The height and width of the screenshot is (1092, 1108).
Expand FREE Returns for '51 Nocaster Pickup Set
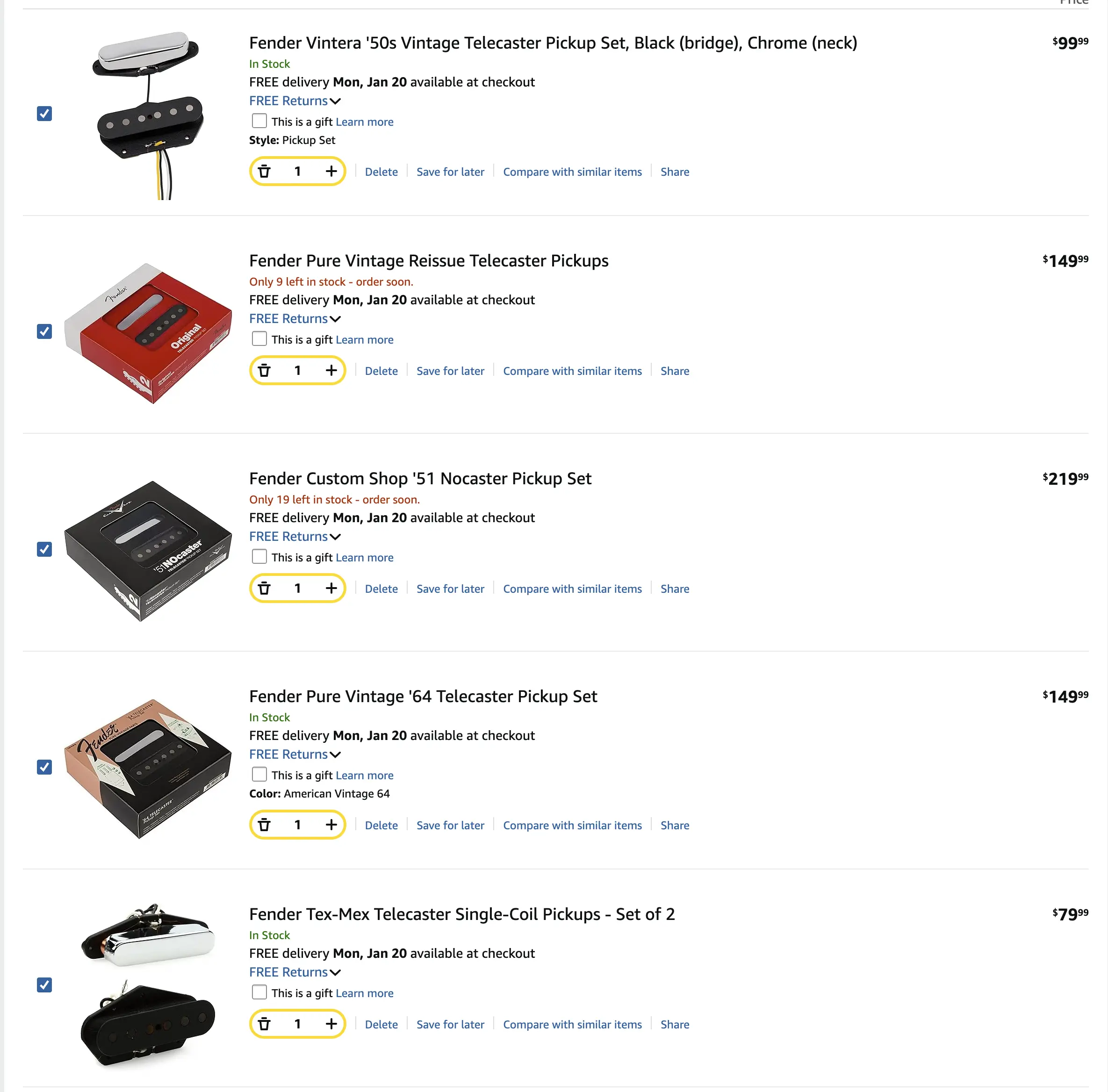pyautogui.click(x=295, y=537)
